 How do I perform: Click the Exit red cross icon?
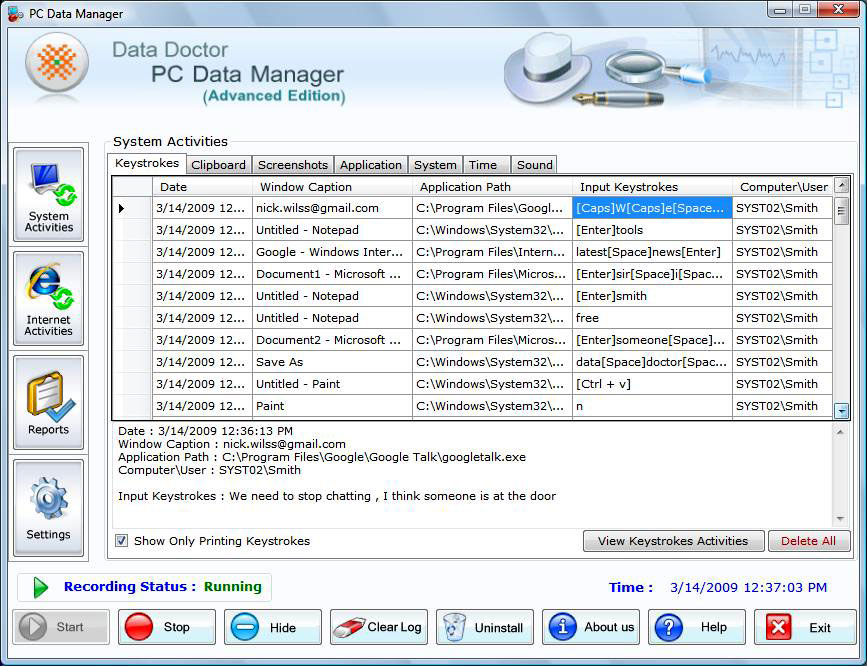click(x=779, y=627)
